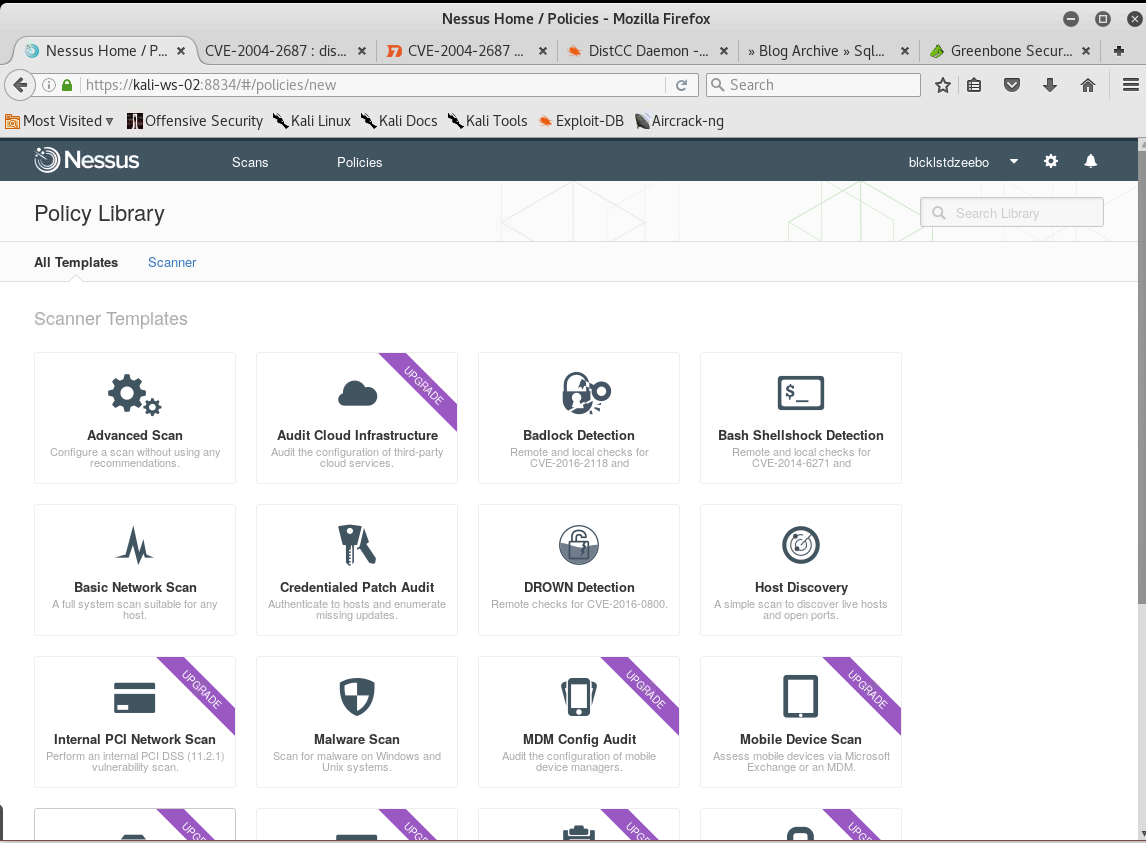Bookmark this page with the star
The height and width of the screenshot is (843, 1146).
pos(943,85)
